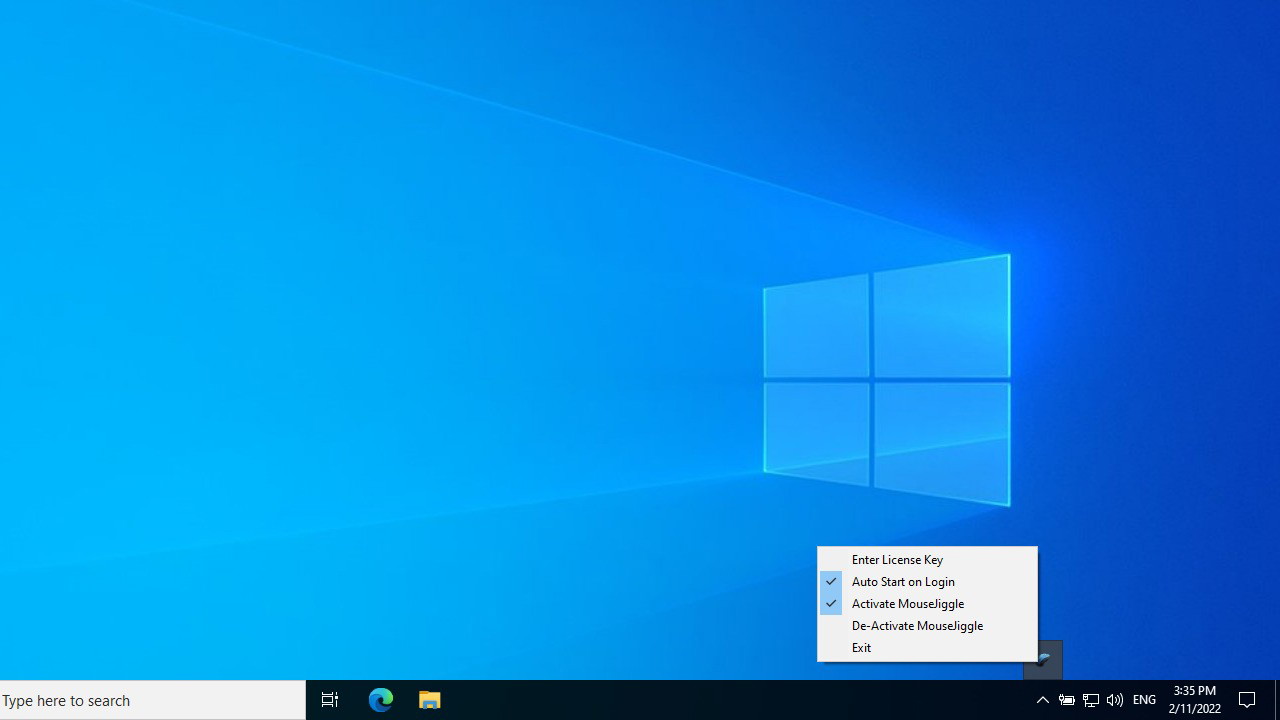Click the volume speaker tray icon
This screenshot has width=1280, height=720.
(x=1115, y=700)
